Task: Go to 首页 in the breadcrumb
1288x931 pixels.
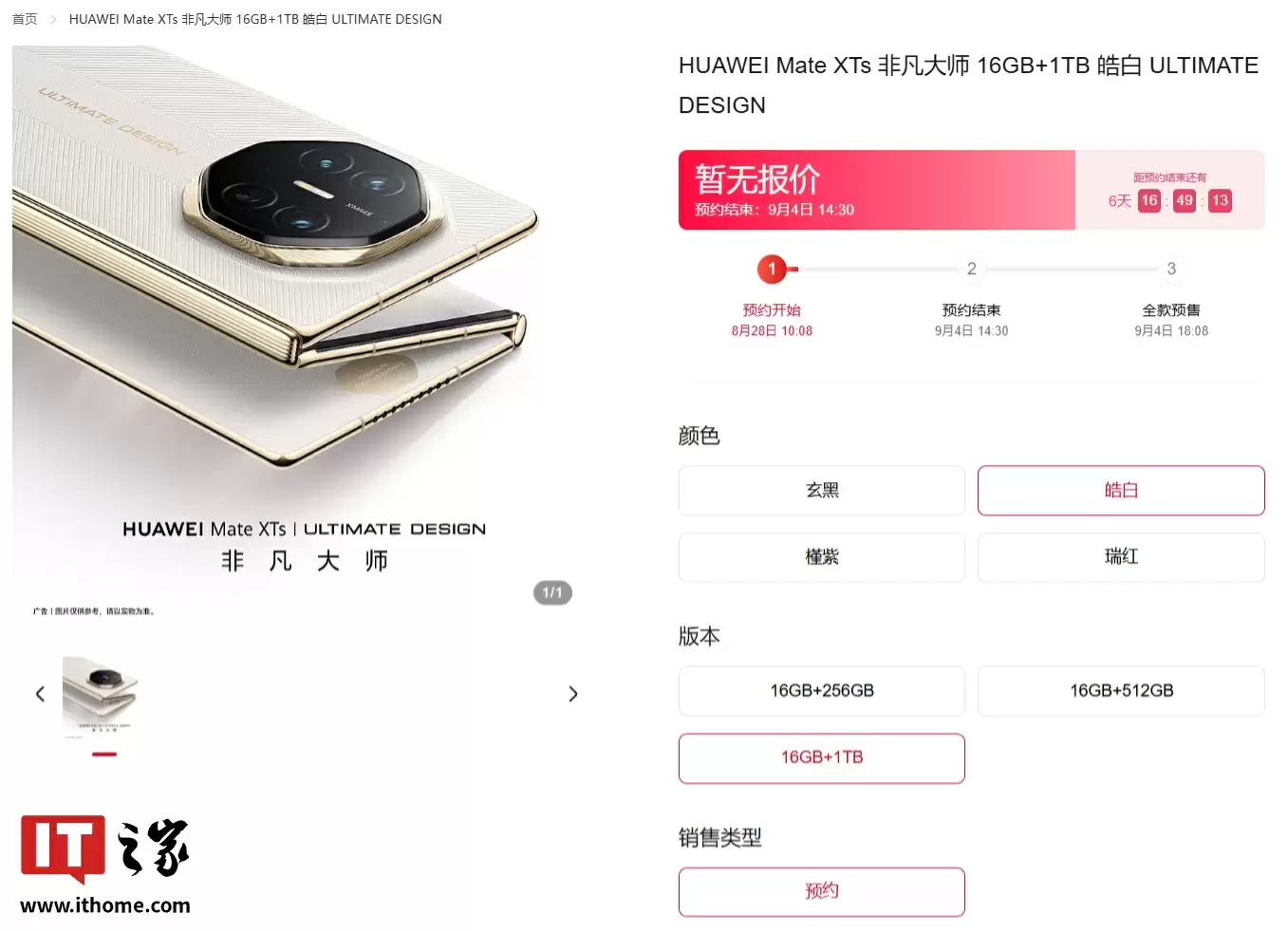Action: (x=25, y=19)
